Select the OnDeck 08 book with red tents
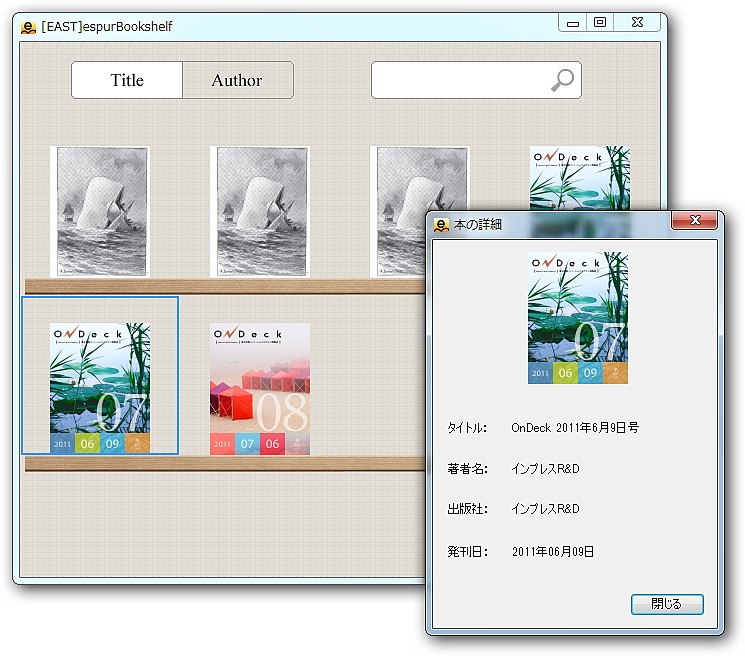The image size is (745, 656). click(260, 389)
